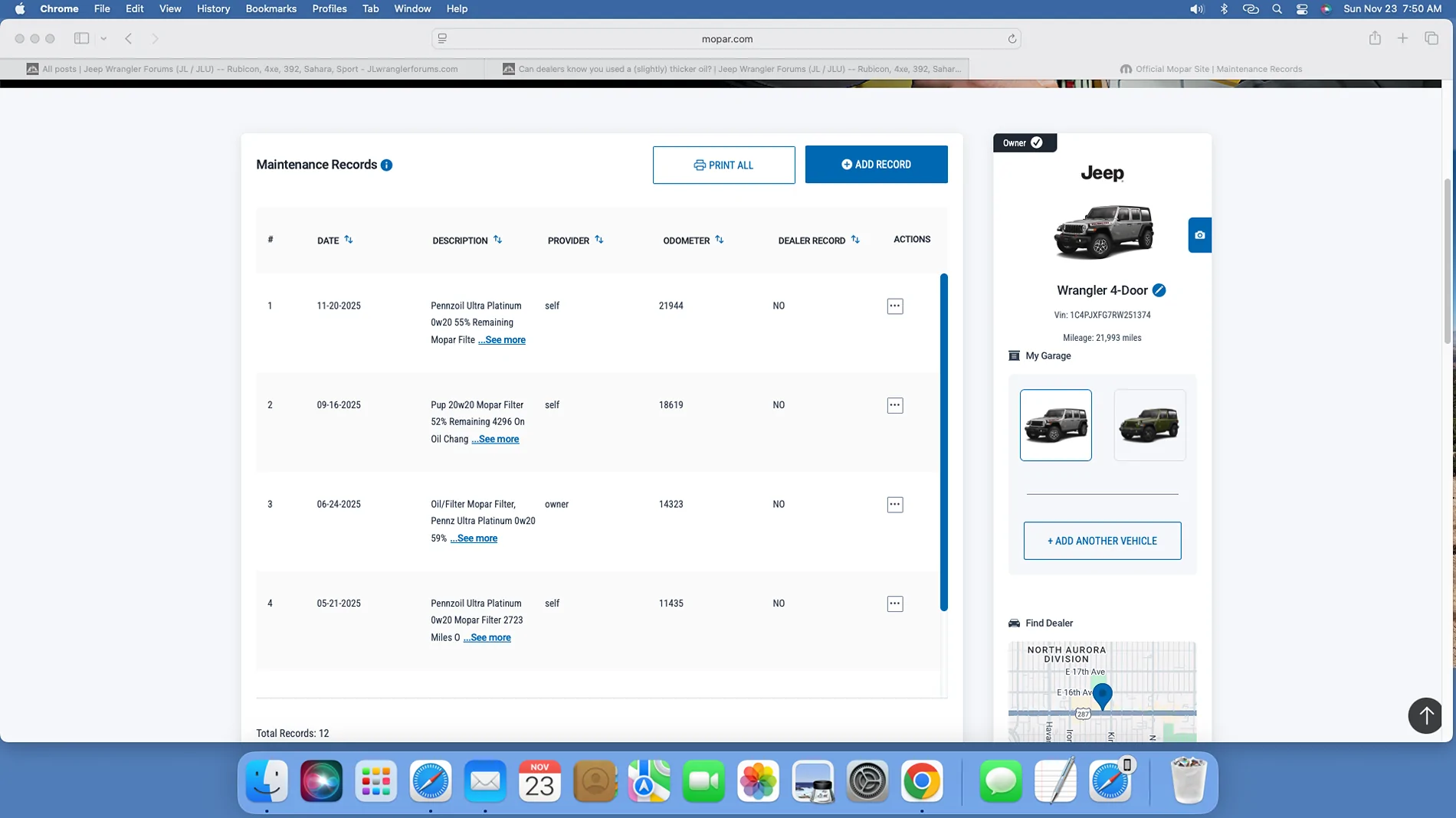Sort records by Date column
This screenshot has width=1456, height=818.
349,240
